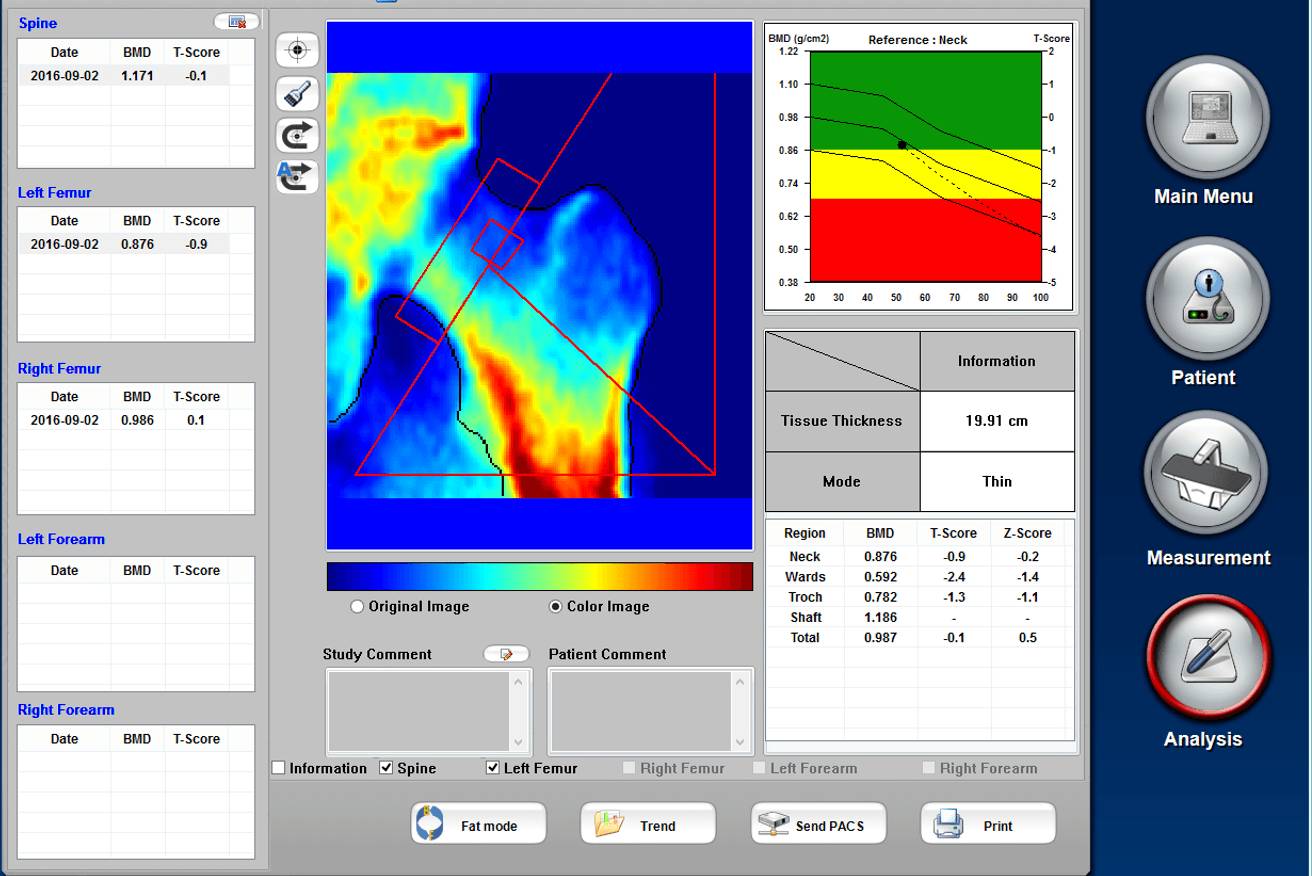Viewport: 1312px width, 876px height.
Task: Click the curved-arrow target tool without the letter A
Action: pos(297,135)
